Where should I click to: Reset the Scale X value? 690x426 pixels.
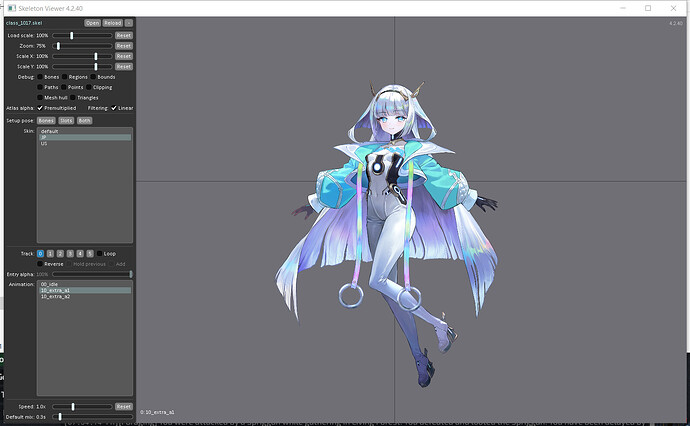tap(124, 56)
